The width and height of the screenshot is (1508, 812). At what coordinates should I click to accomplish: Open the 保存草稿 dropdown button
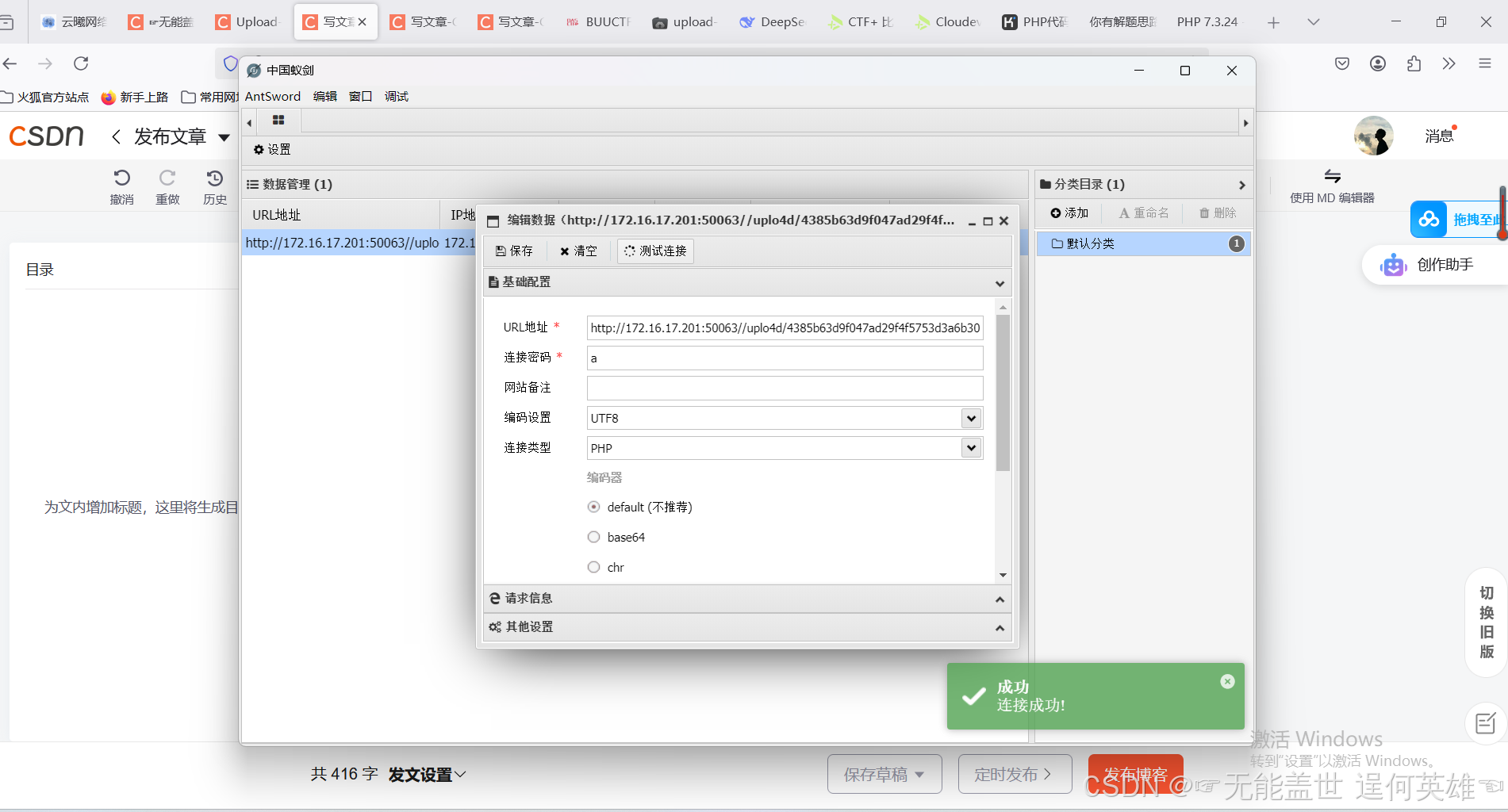884,774
